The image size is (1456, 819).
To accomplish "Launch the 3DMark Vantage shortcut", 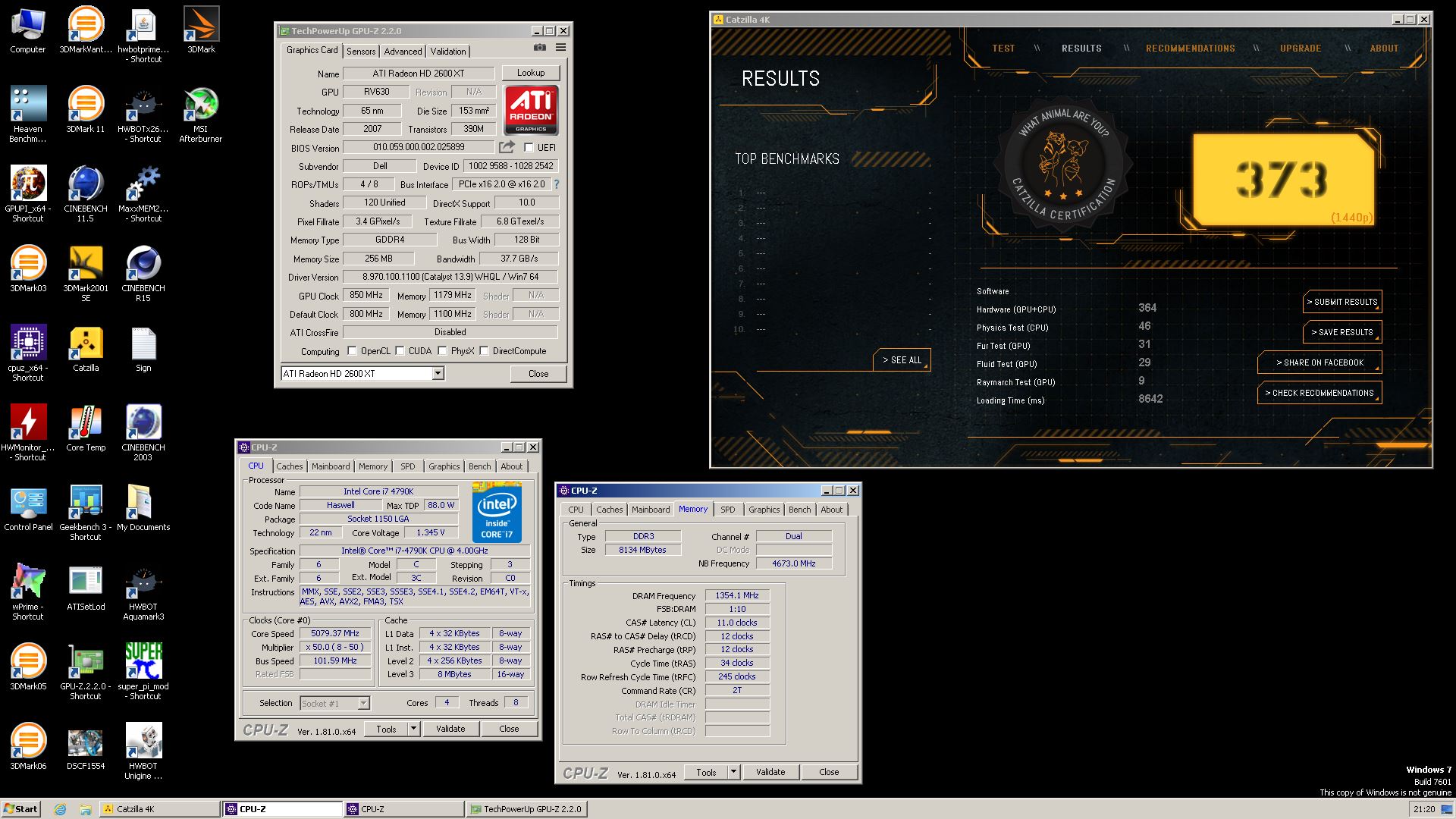I will click(x=86, y=30).
